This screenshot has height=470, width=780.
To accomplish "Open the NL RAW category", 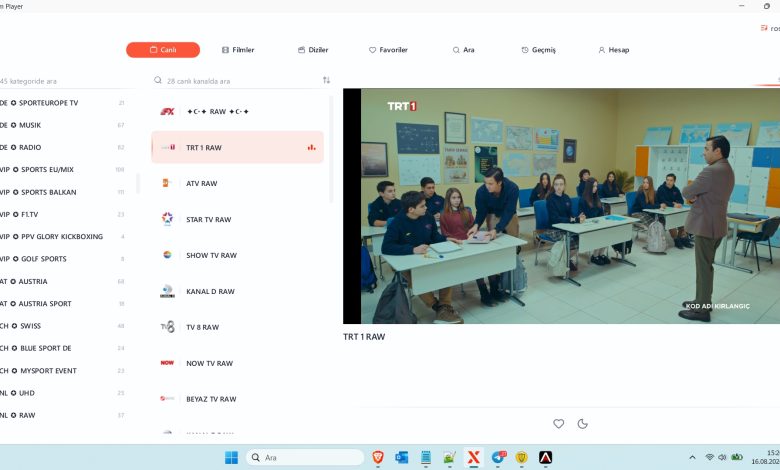I will coord(64,415).
